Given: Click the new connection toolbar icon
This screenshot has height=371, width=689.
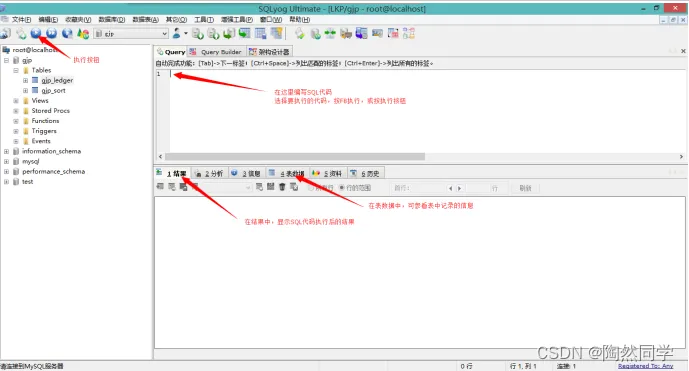Looking at the screenshot, I should tap(5, 33).
